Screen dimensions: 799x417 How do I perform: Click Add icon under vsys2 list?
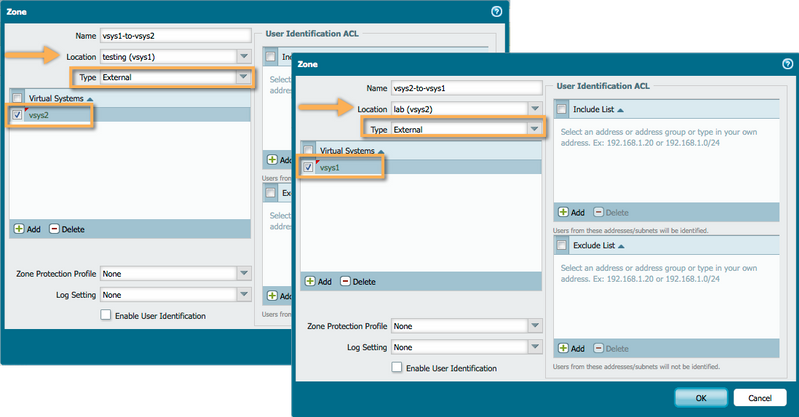pyautogui.click(x=20, y=229)
